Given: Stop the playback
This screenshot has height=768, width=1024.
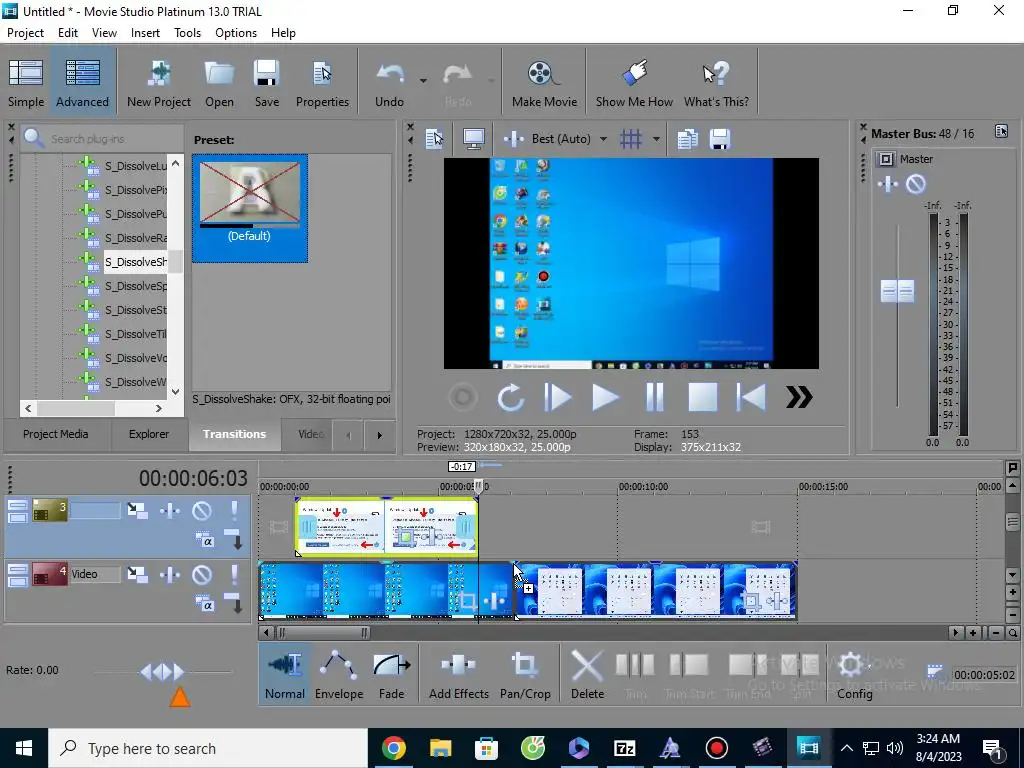Looking at the screenshot, I should [x=703, y=397].
